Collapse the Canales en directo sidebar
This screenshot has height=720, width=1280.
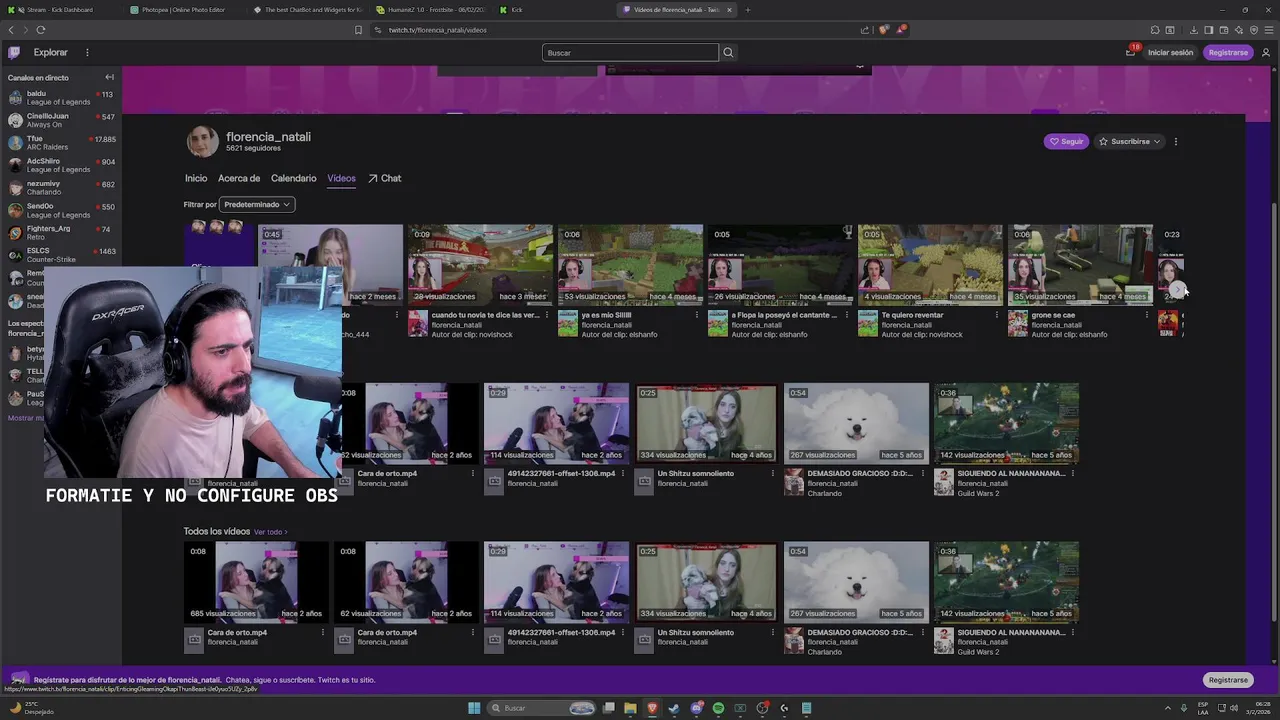pos(110,77)
